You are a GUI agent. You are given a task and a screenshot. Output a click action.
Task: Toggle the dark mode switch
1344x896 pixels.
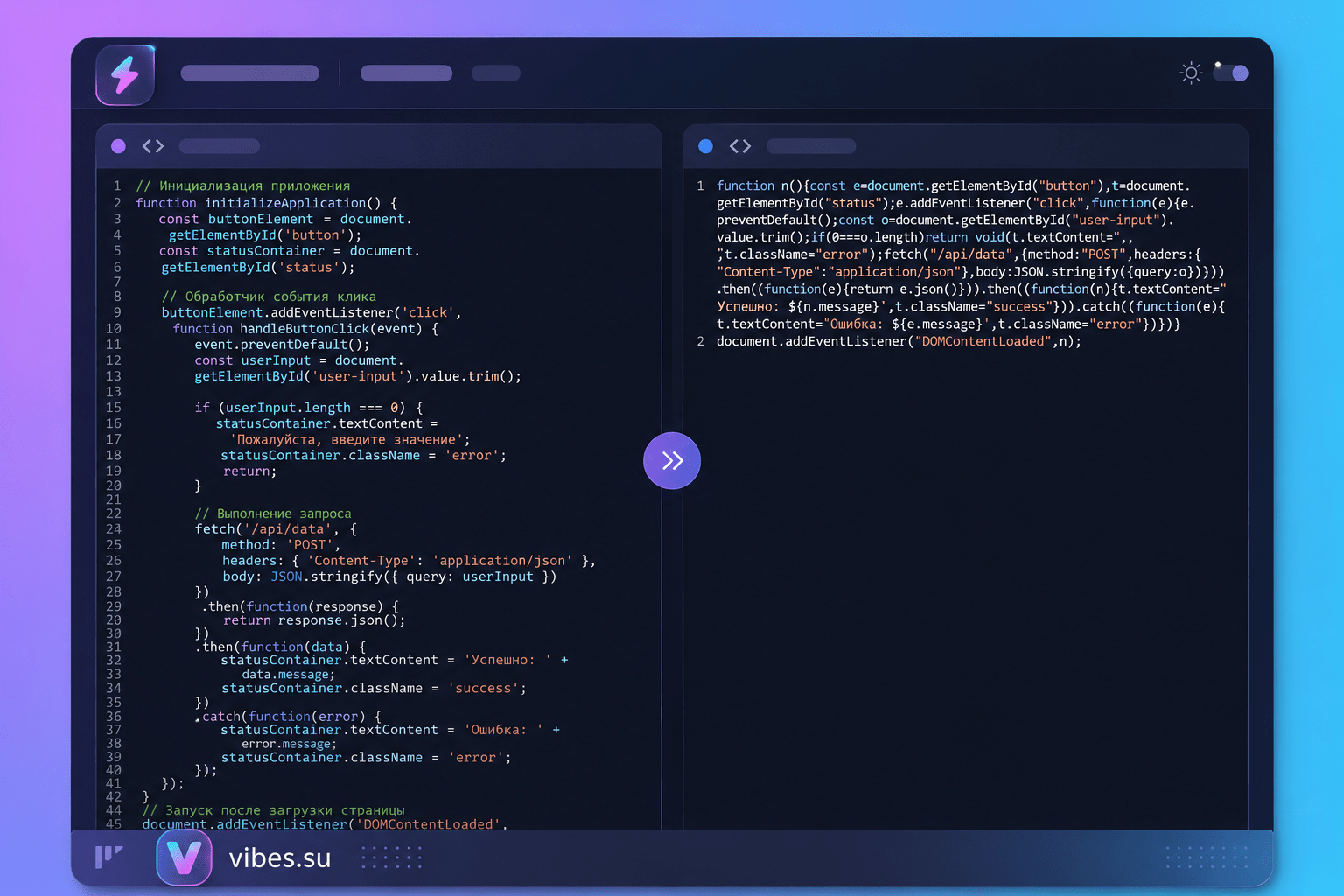pyautogui.click(x=1231, y=73)
